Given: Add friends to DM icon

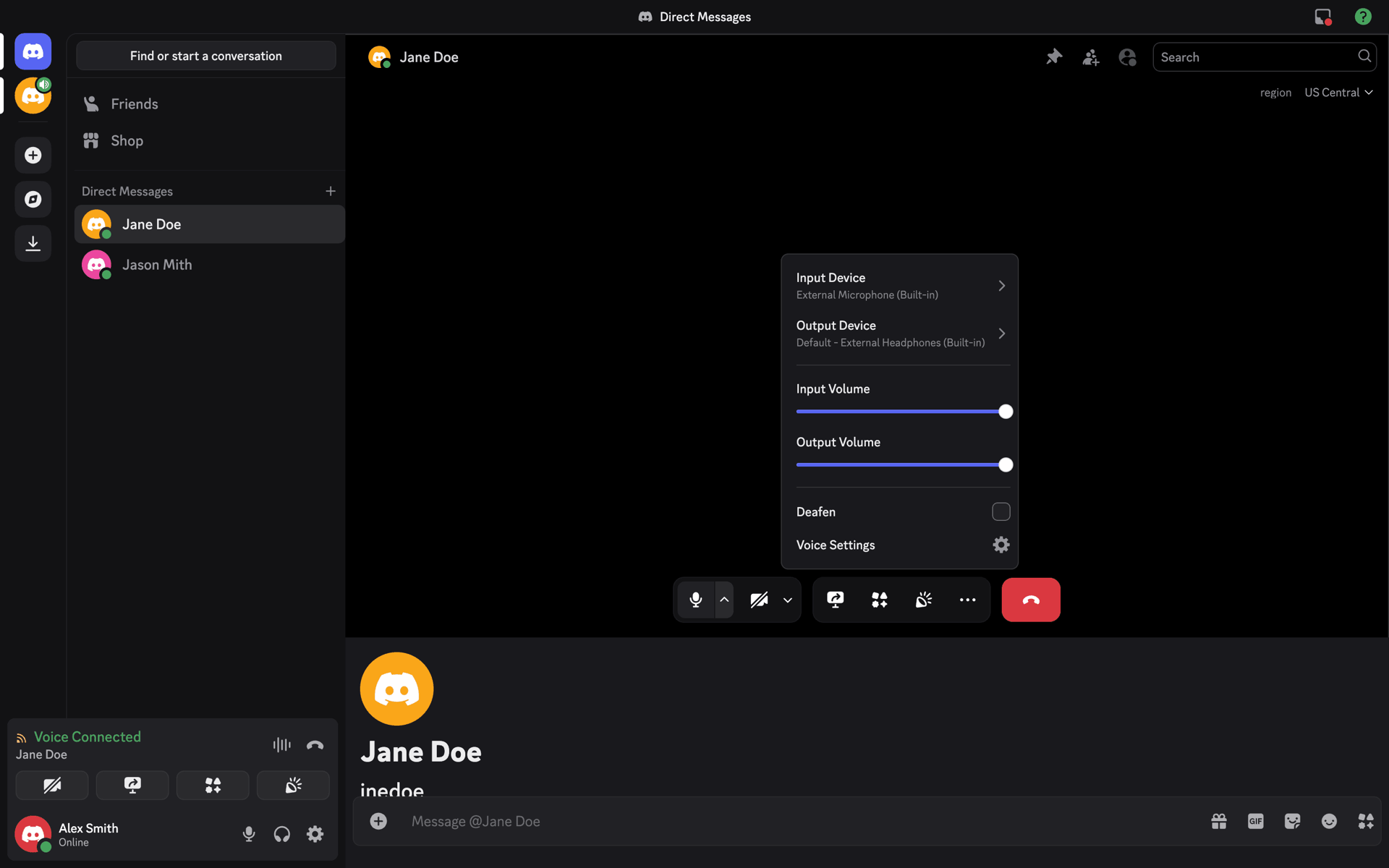Looking at the screenshot, I should point(1091,56).
